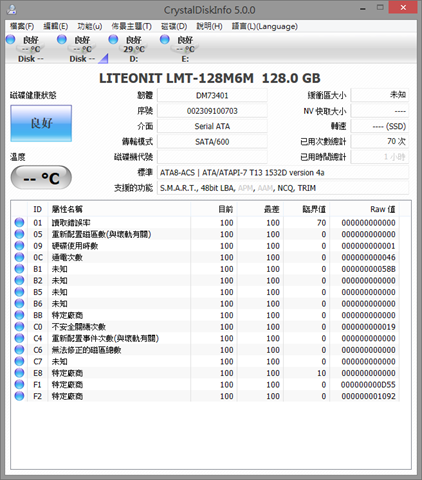The image size is (422, 480).
Task: Open the 功能(u) menu
Action: coord(90,26)
